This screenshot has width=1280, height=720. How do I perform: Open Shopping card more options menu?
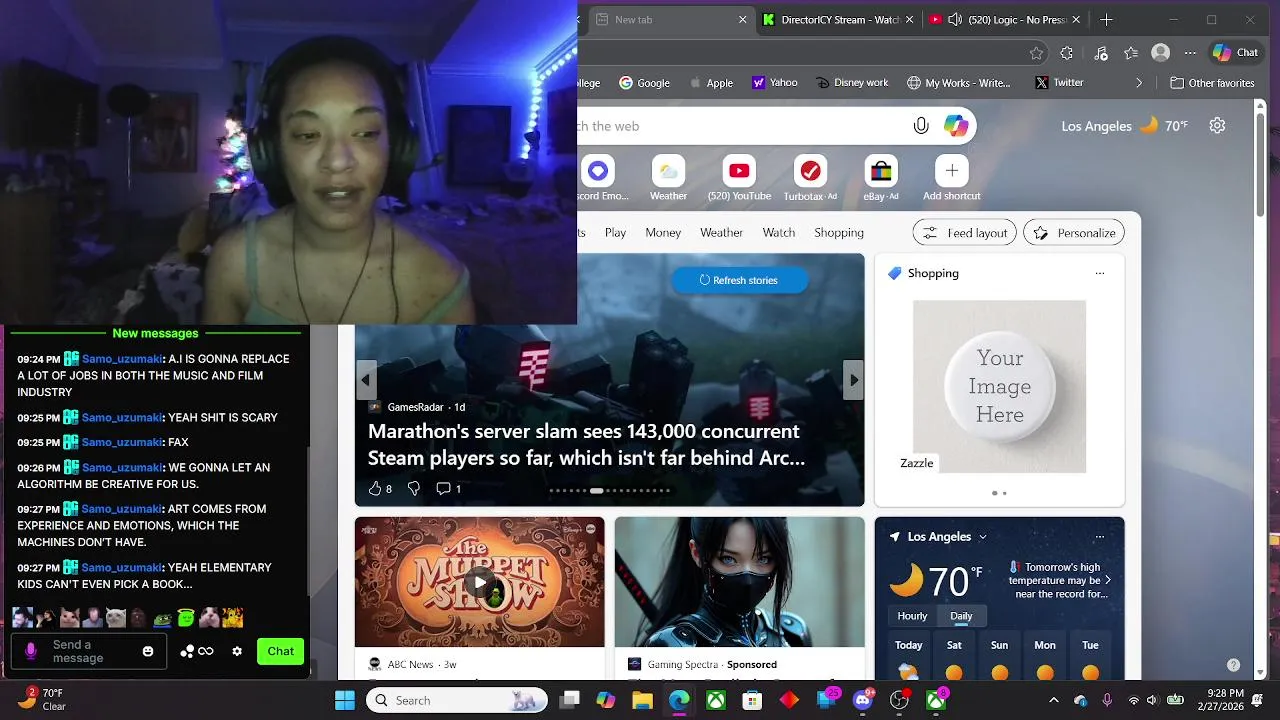coord(1100,273)
